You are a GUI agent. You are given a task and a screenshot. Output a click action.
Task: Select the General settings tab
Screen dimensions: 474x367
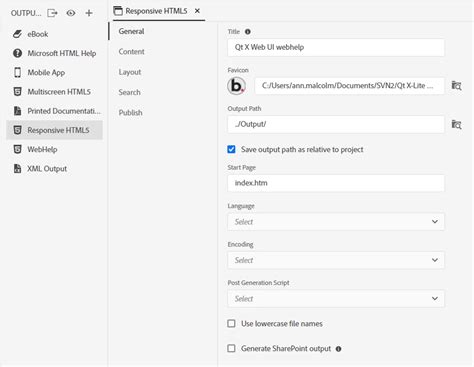click(131, 31)
